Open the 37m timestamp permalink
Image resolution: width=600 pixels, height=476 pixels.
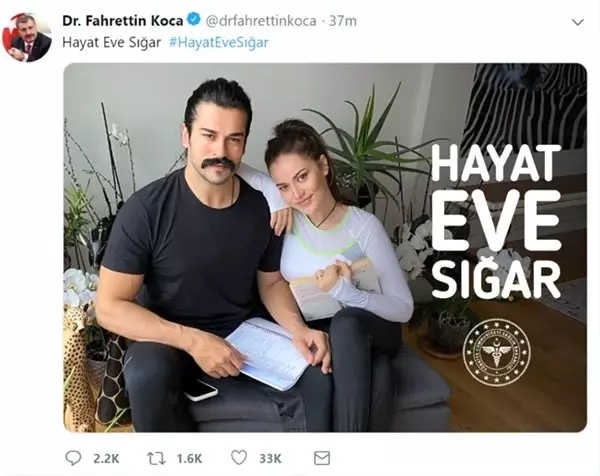click(x=343, y=21)
